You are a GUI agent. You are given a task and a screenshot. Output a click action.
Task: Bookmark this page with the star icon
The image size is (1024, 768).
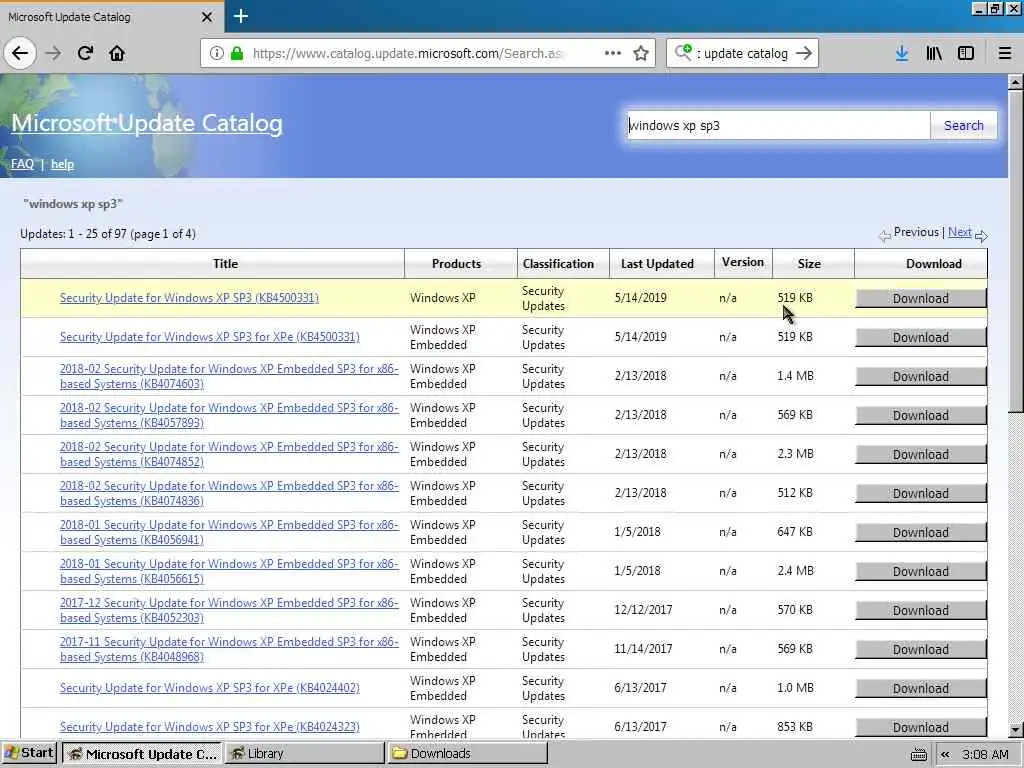641,53
